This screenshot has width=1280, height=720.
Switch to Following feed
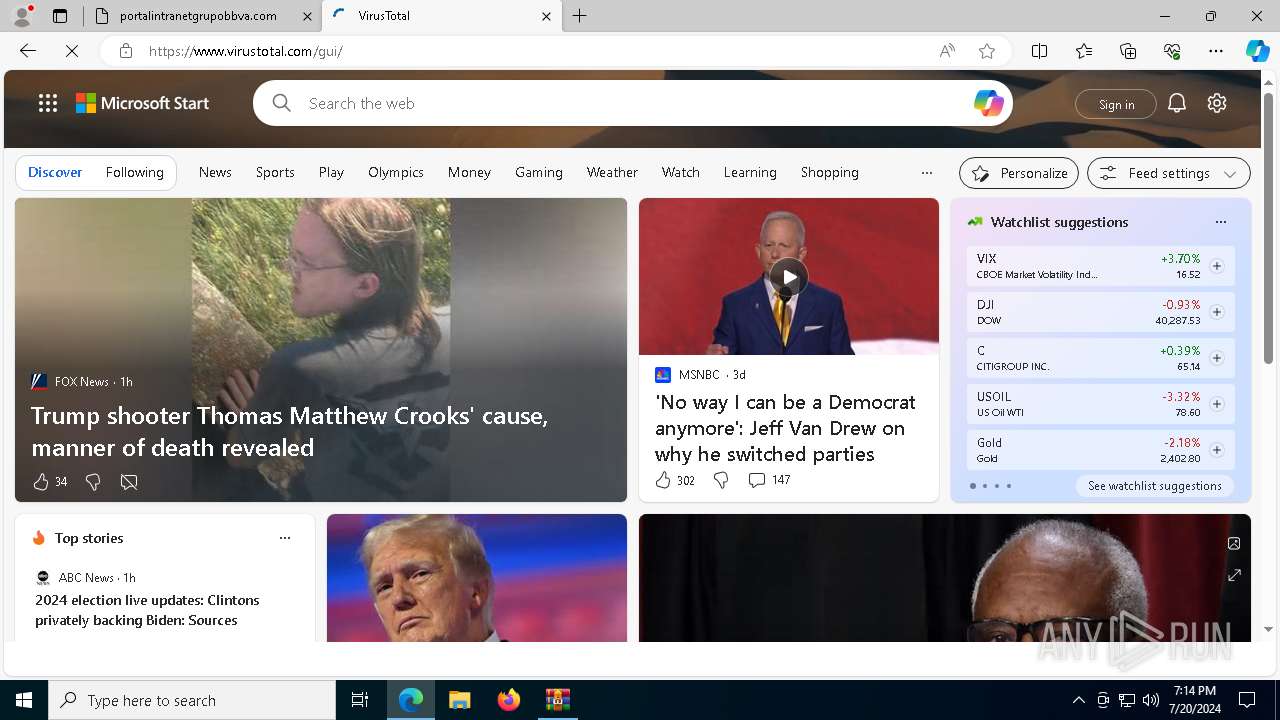point(134,172)
